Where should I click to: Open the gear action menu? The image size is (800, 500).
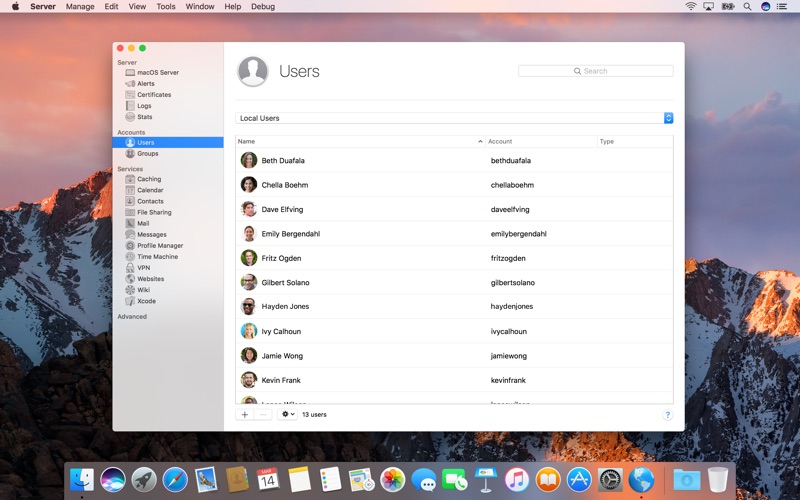(287, 414)
